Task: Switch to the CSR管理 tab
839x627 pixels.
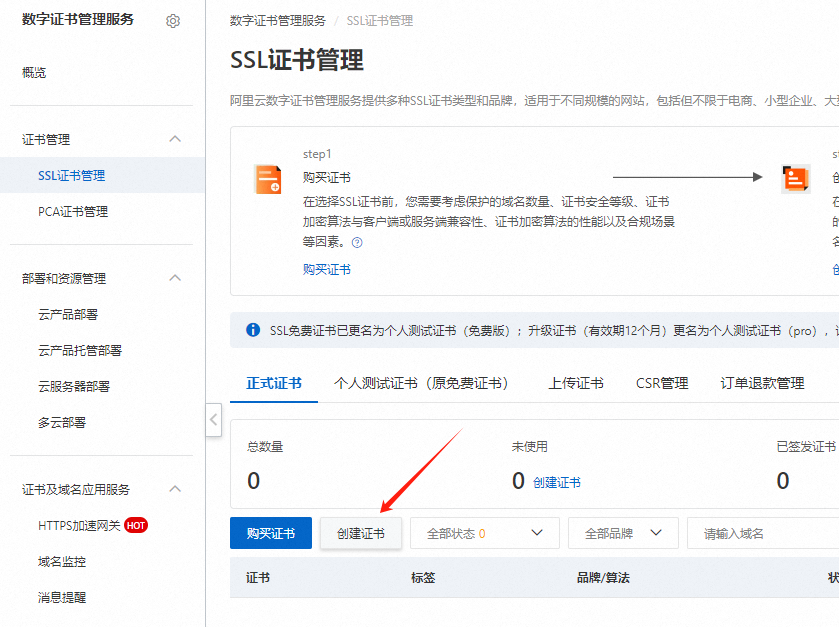Action: point(662,383)
